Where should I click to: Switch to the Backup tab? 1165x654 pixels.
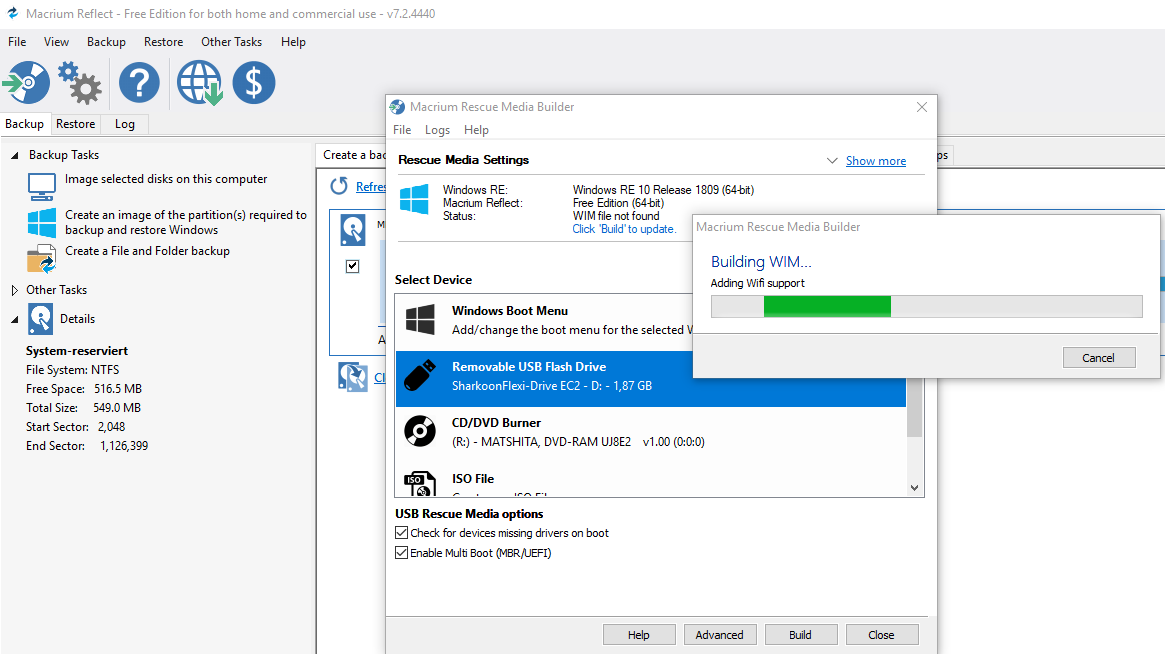[x=25, y=124]
